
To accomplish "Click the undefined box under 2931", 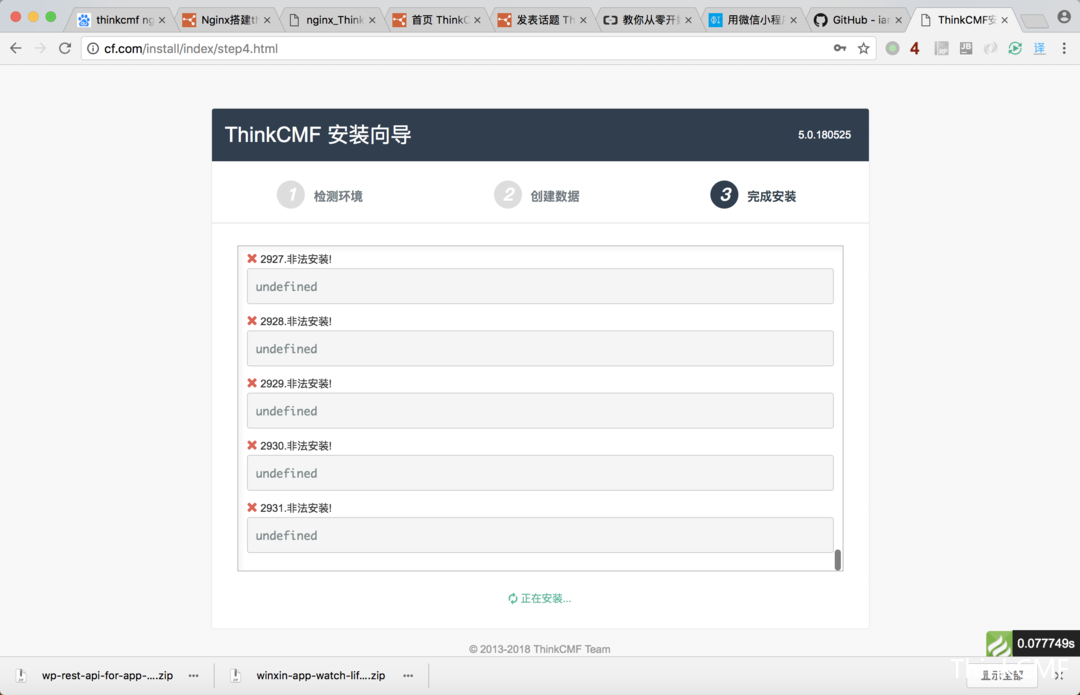I will 540,535.
